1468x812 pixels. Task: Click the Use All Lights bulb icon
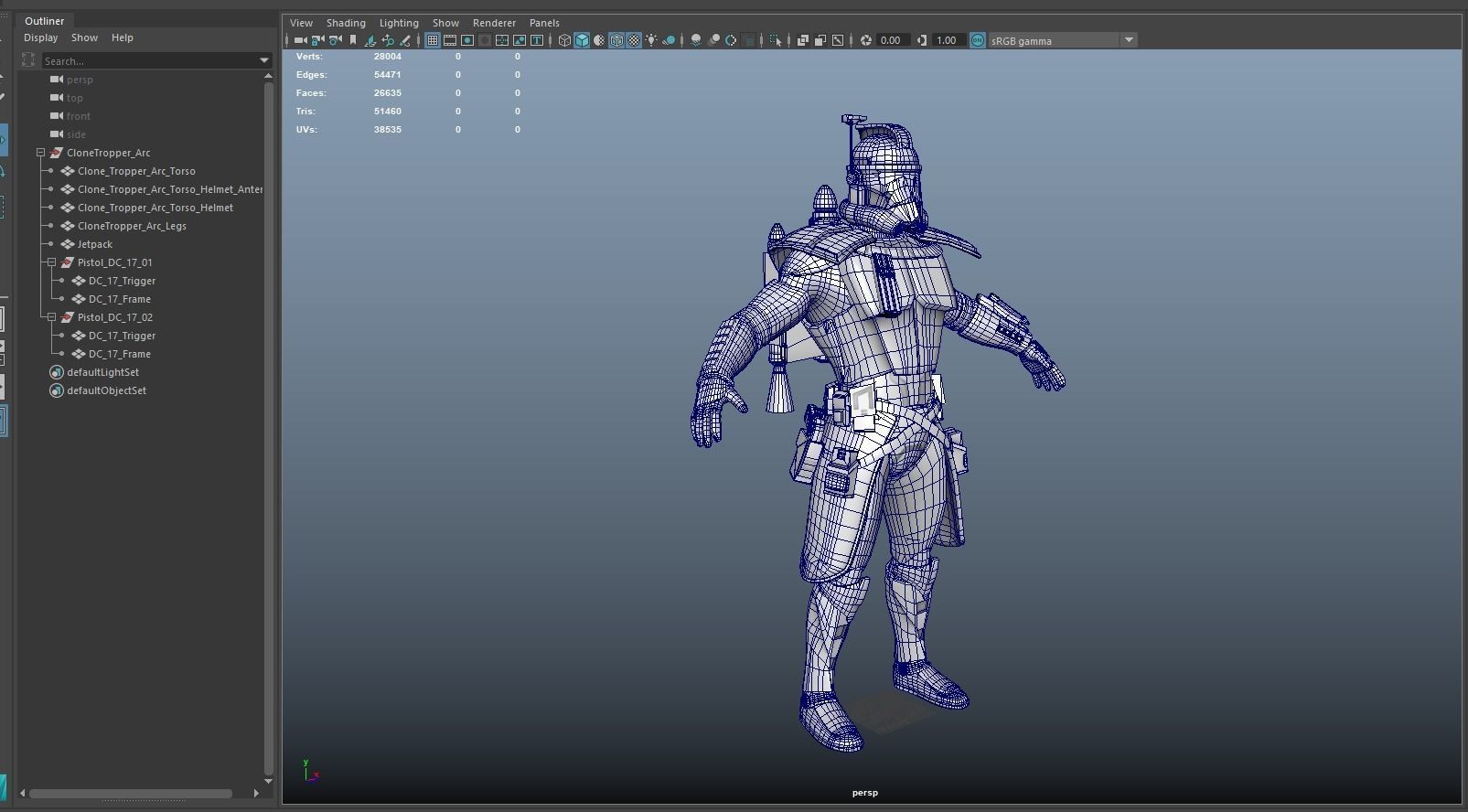(651, 40)
